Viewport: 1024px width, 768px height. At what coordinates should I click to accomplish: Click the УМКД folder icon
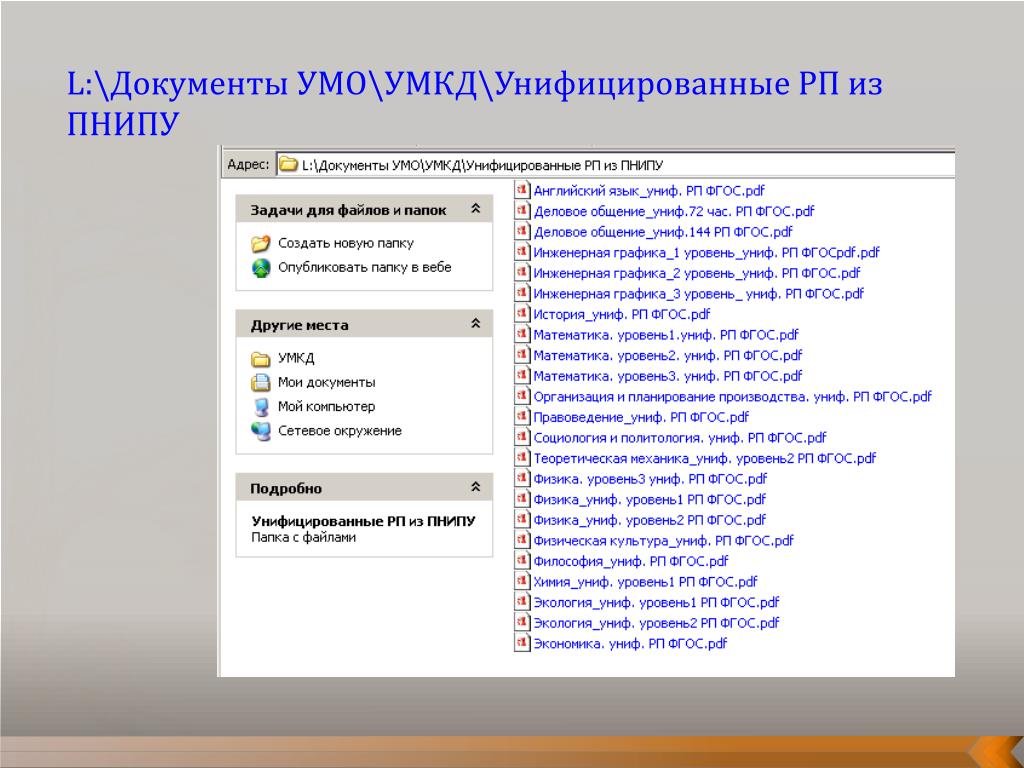(x=261, y=359)
